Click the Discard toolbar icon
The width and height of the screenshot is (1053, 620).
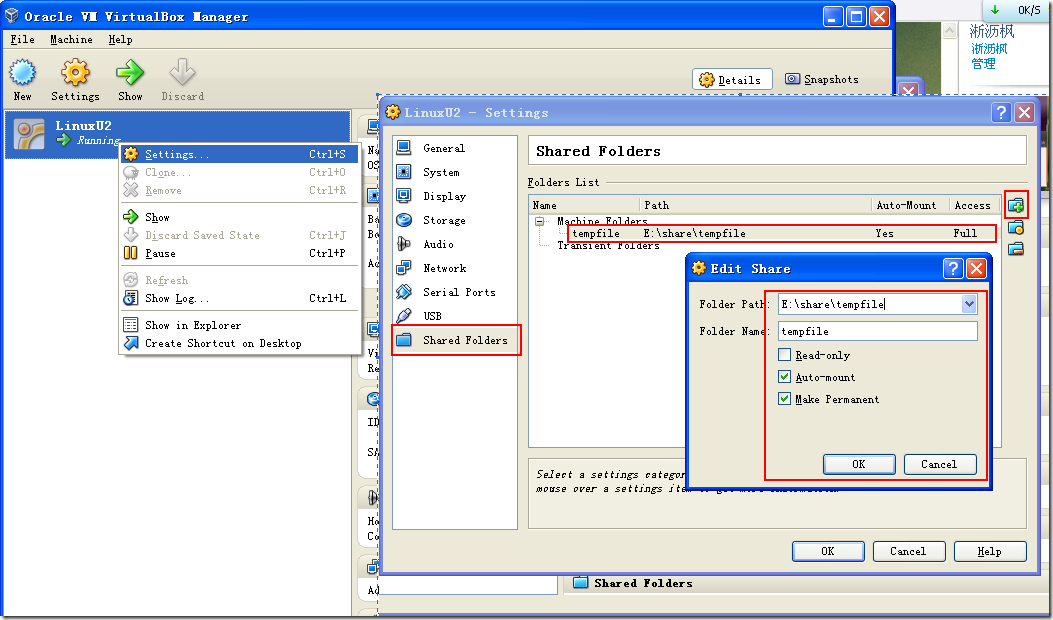[182, 73]
